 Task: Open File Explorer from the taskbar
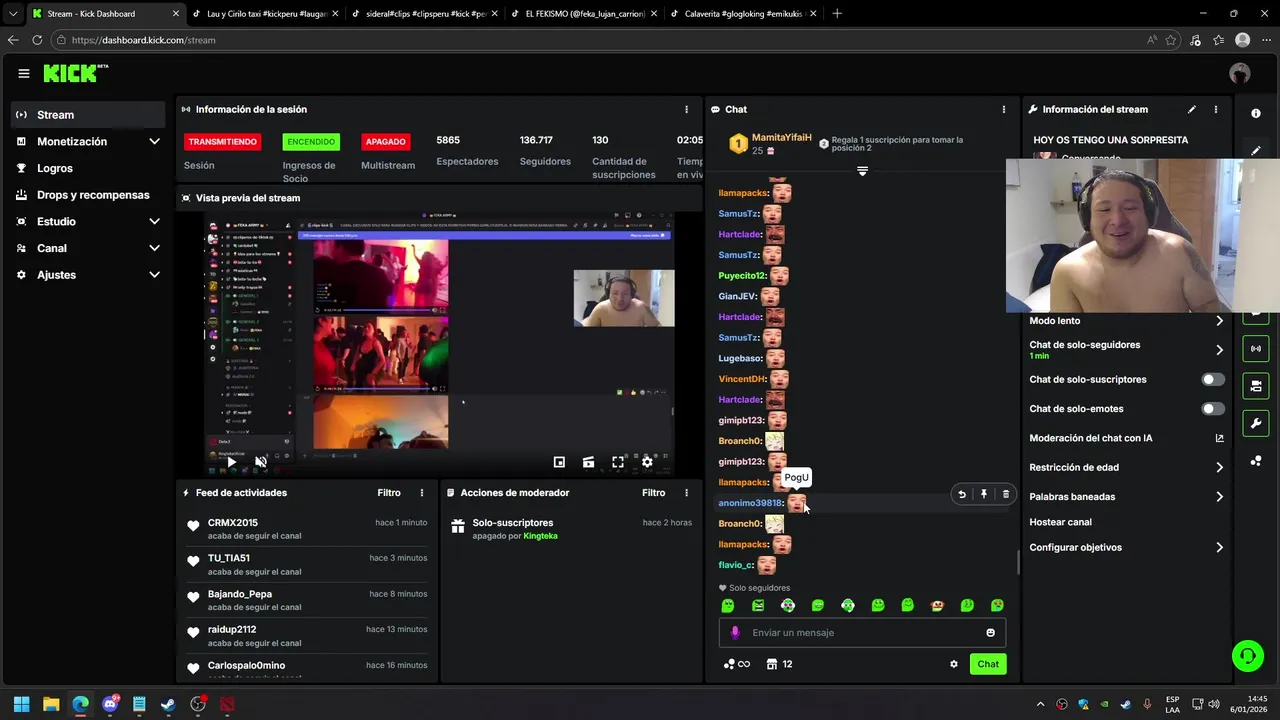(x=51, y=704)
